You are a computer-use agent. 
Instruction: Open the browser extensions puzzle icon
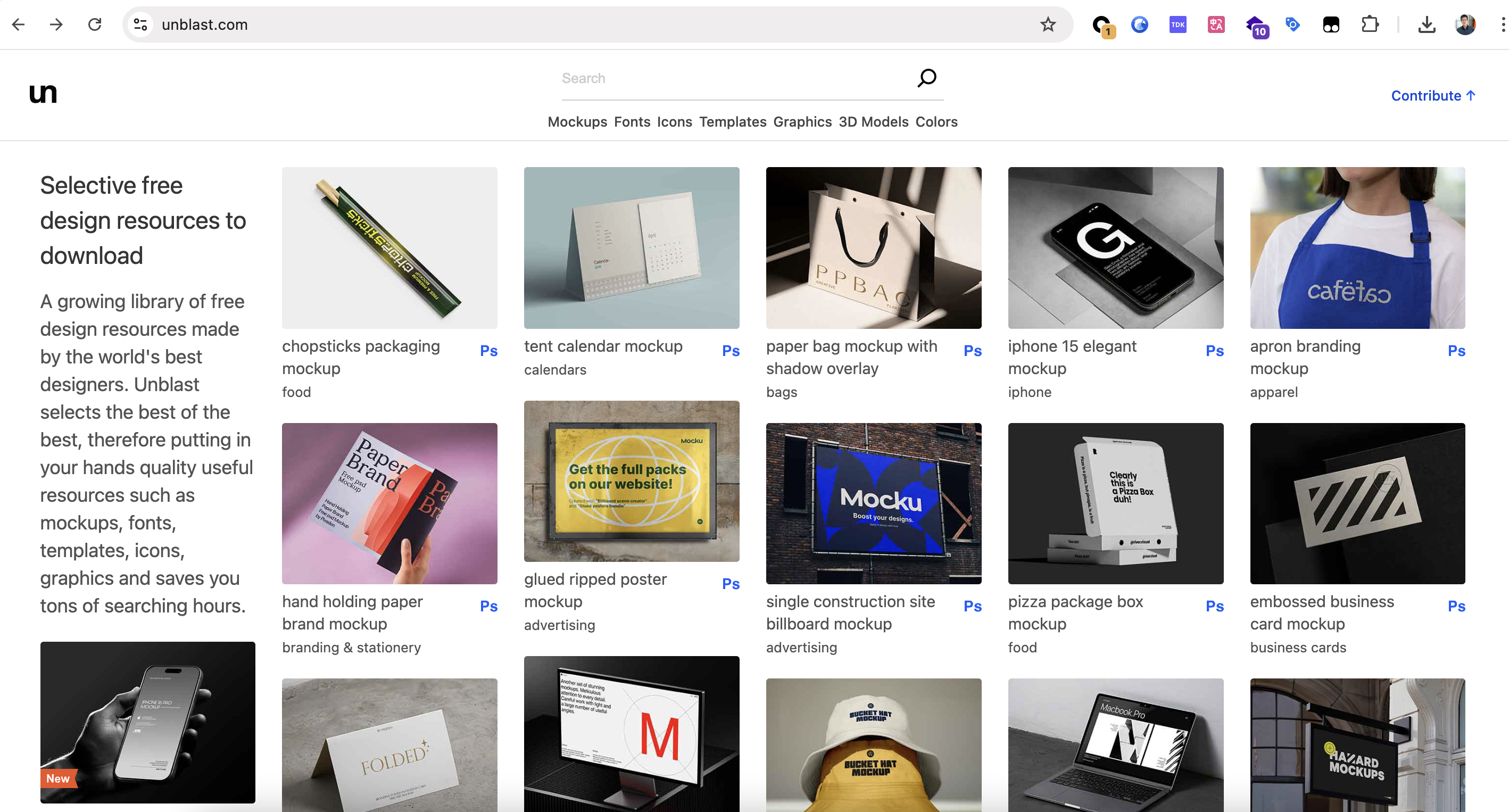click(x=1370, y=24)
